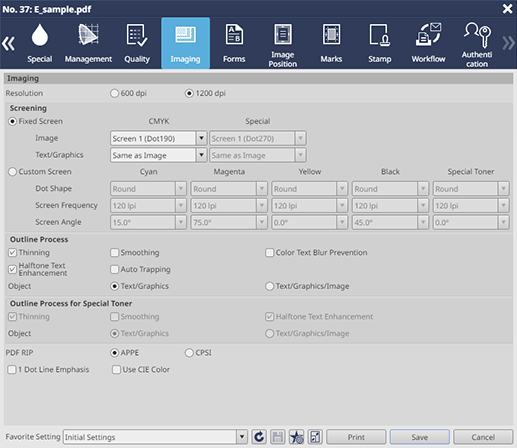Switch to the Management tab
This screenshot has width=517, height=448.
(x=88, y=43)
